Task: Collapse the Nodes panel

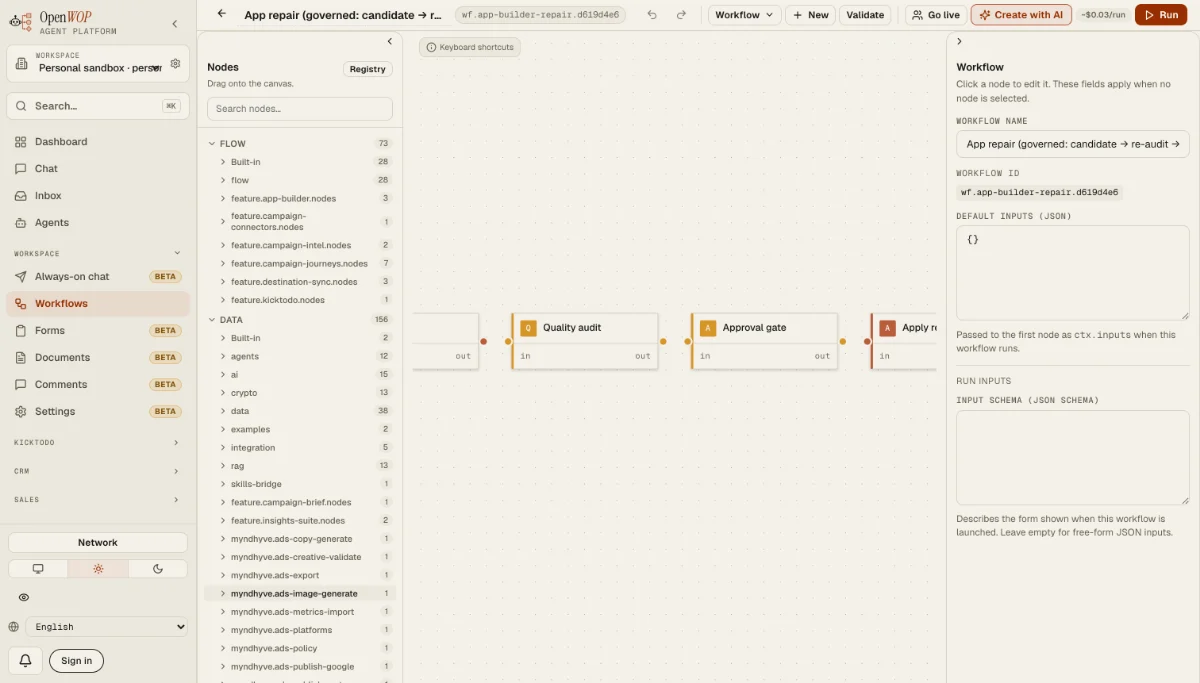Action: point(390,41)
